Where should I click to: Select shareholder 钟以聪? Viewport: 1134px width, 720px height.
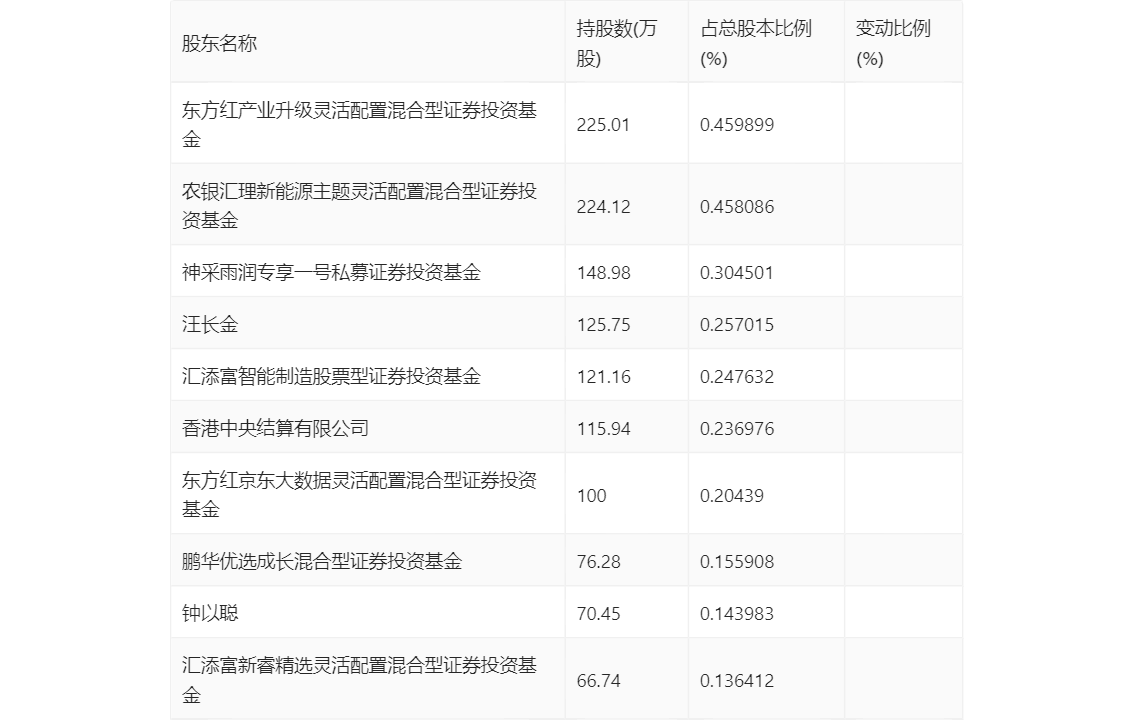(210, 614)
